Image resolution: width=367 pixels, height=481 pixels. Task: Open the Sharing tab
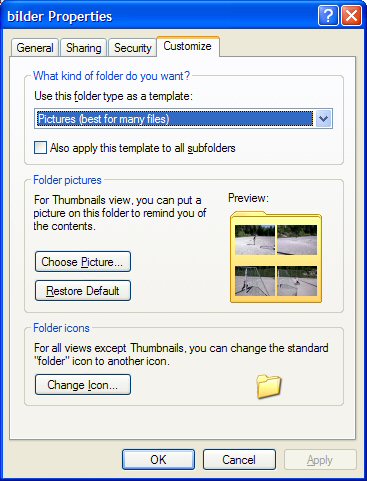point(83,48)
